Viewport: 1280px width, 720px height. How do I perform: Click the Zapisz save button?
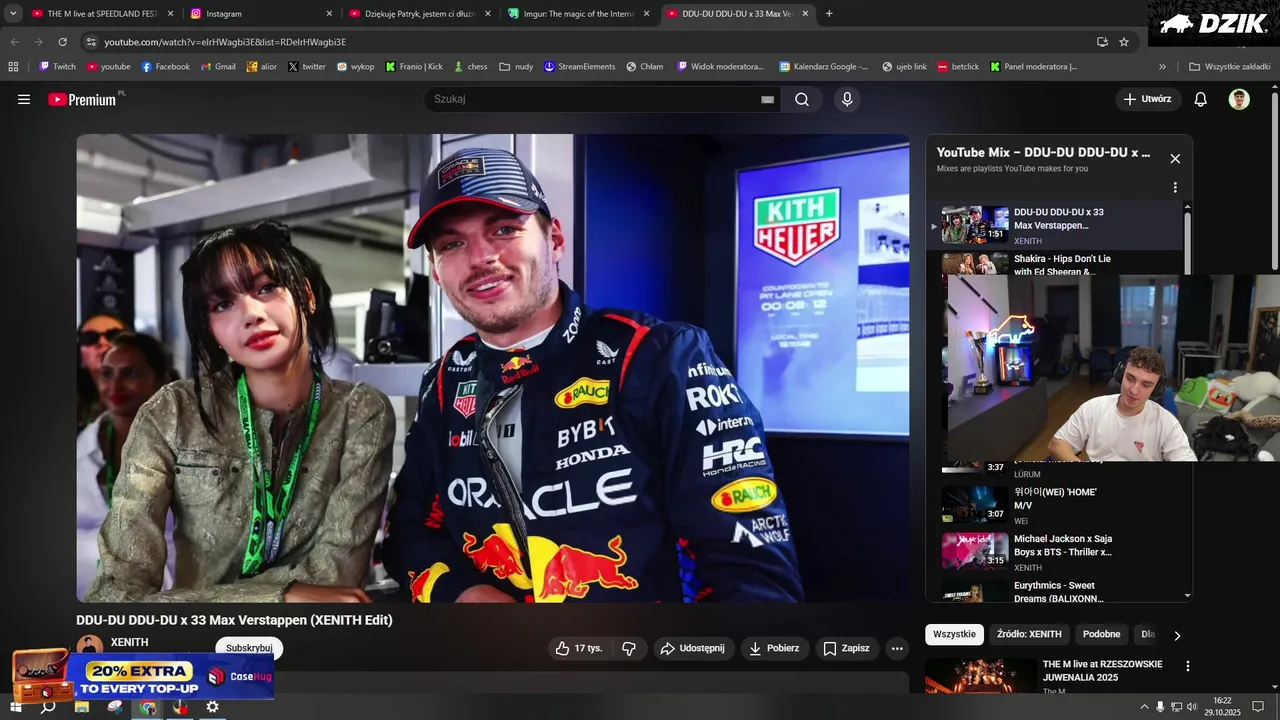846,648
